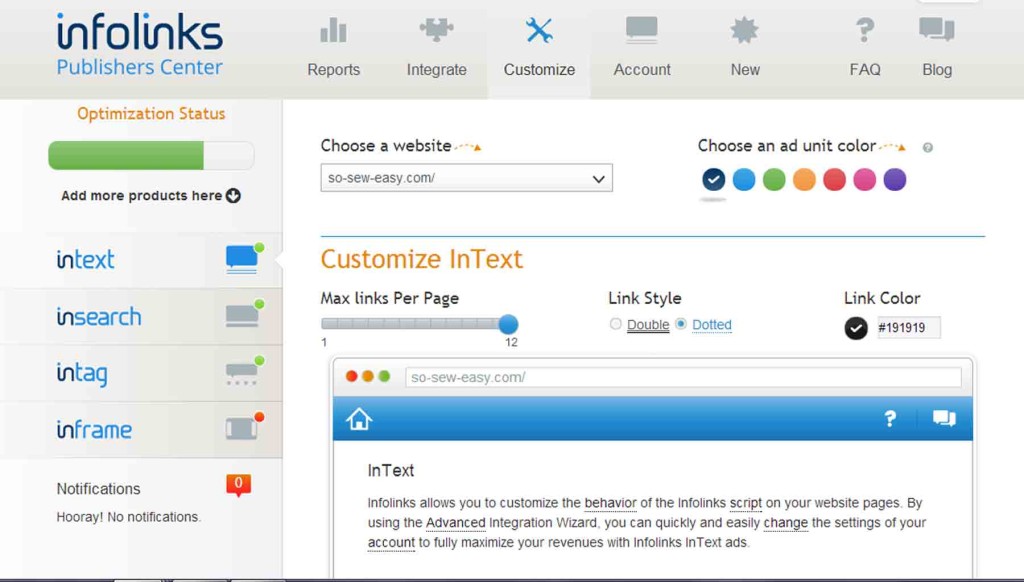Click the Add more products down-arrow icon
This screenshot has width=1024, height=582.
tap(233, 195)
